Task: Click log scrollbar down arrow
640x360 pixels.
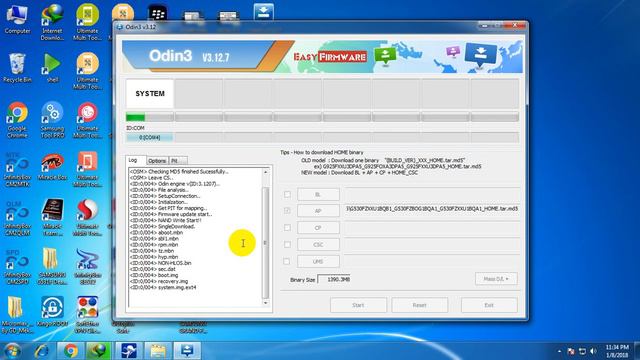Action: click(266, 303)
